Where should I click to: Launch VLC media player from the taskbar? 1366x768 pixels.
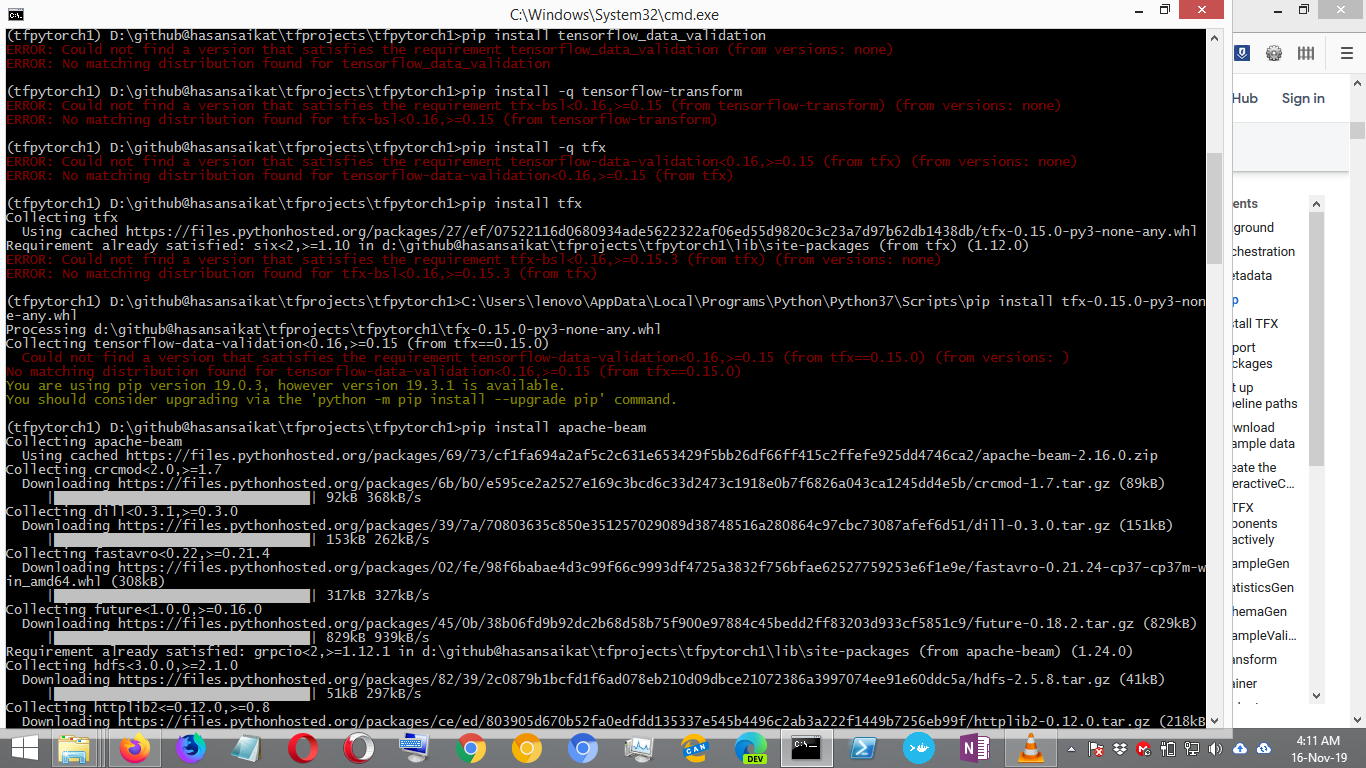point(1029,749)
